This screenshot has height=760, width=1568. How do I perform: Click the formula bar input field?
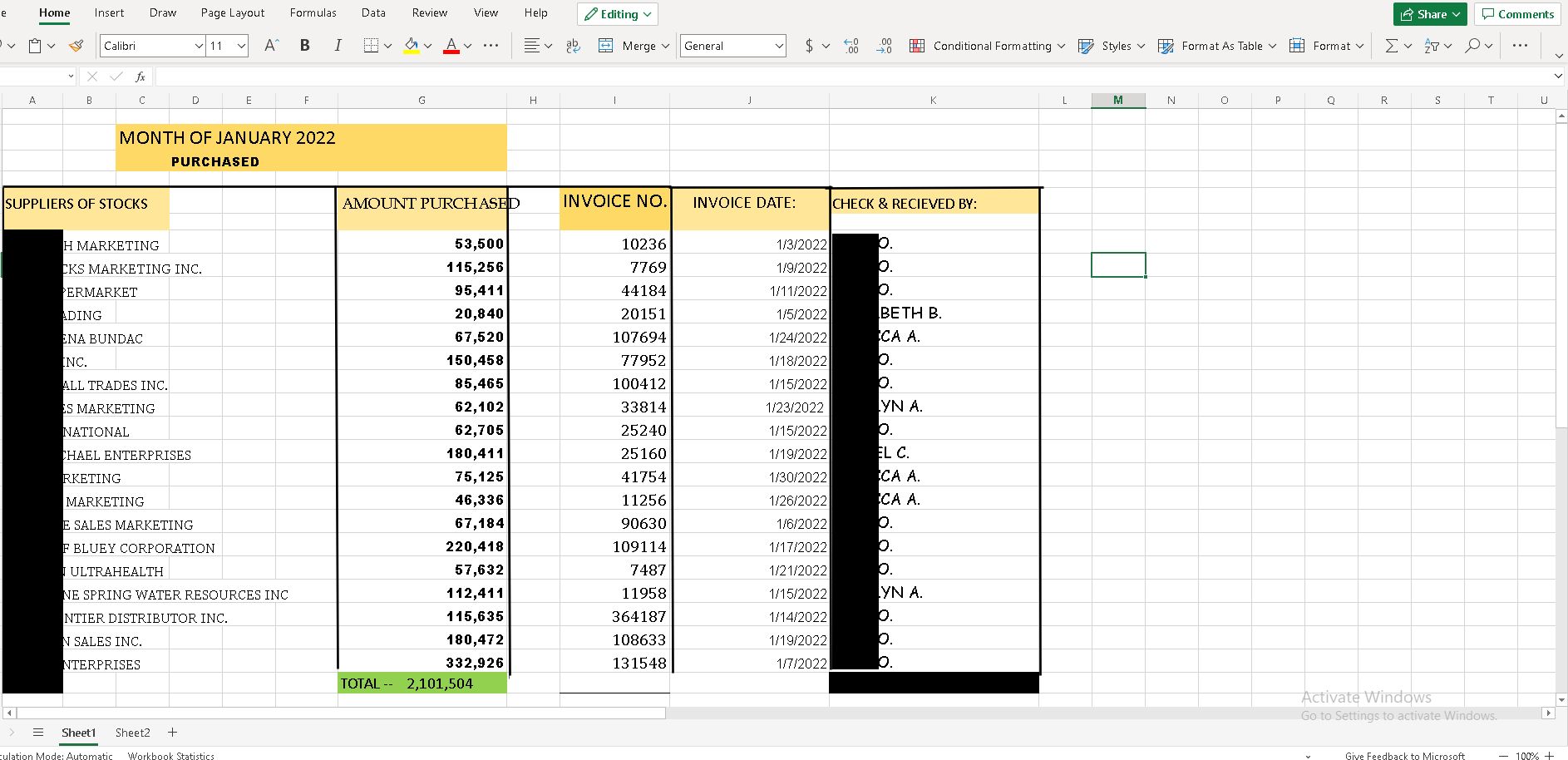point(852,76)
